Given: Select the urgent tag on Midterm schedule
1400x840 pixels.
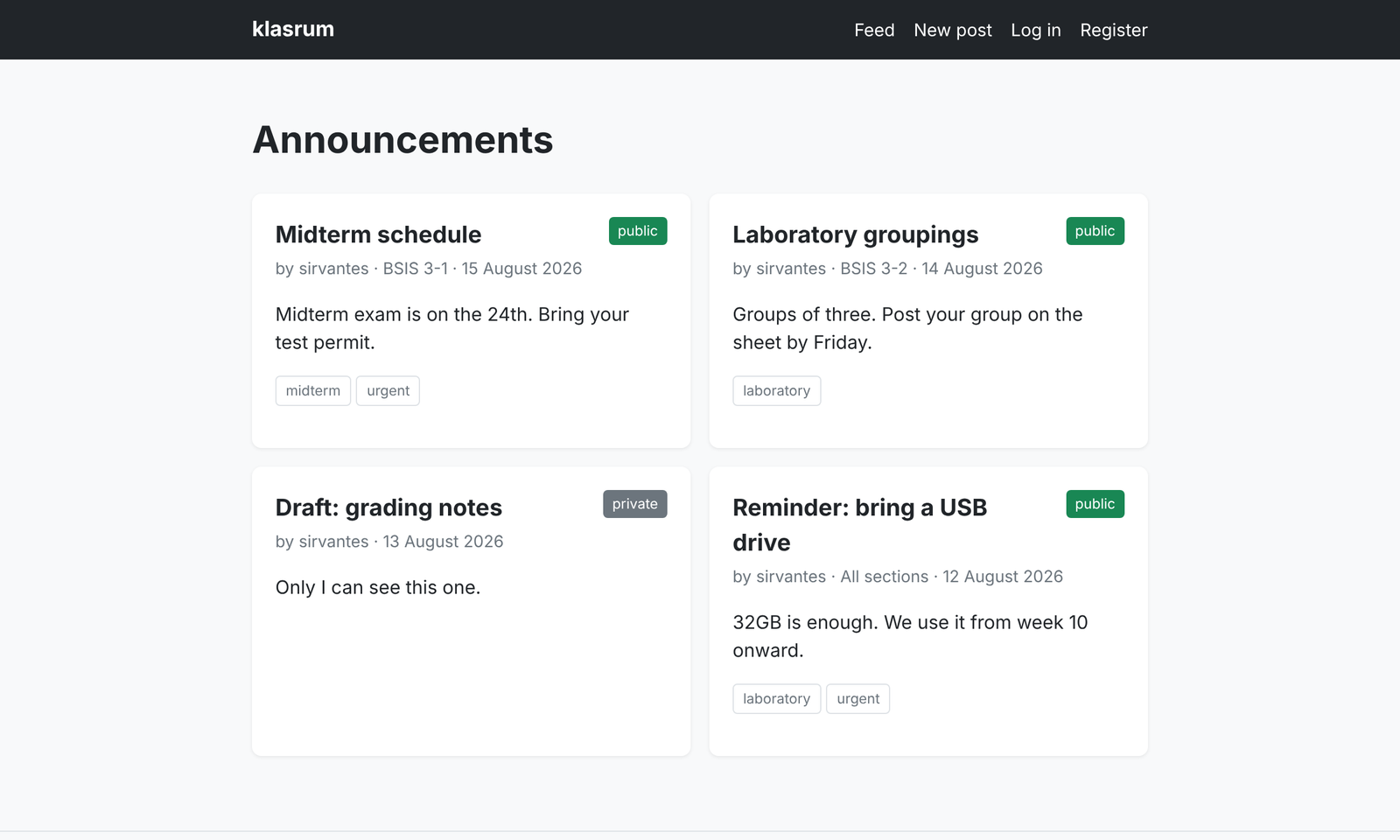Looking at the screenshot, I should tap(388, 391).
